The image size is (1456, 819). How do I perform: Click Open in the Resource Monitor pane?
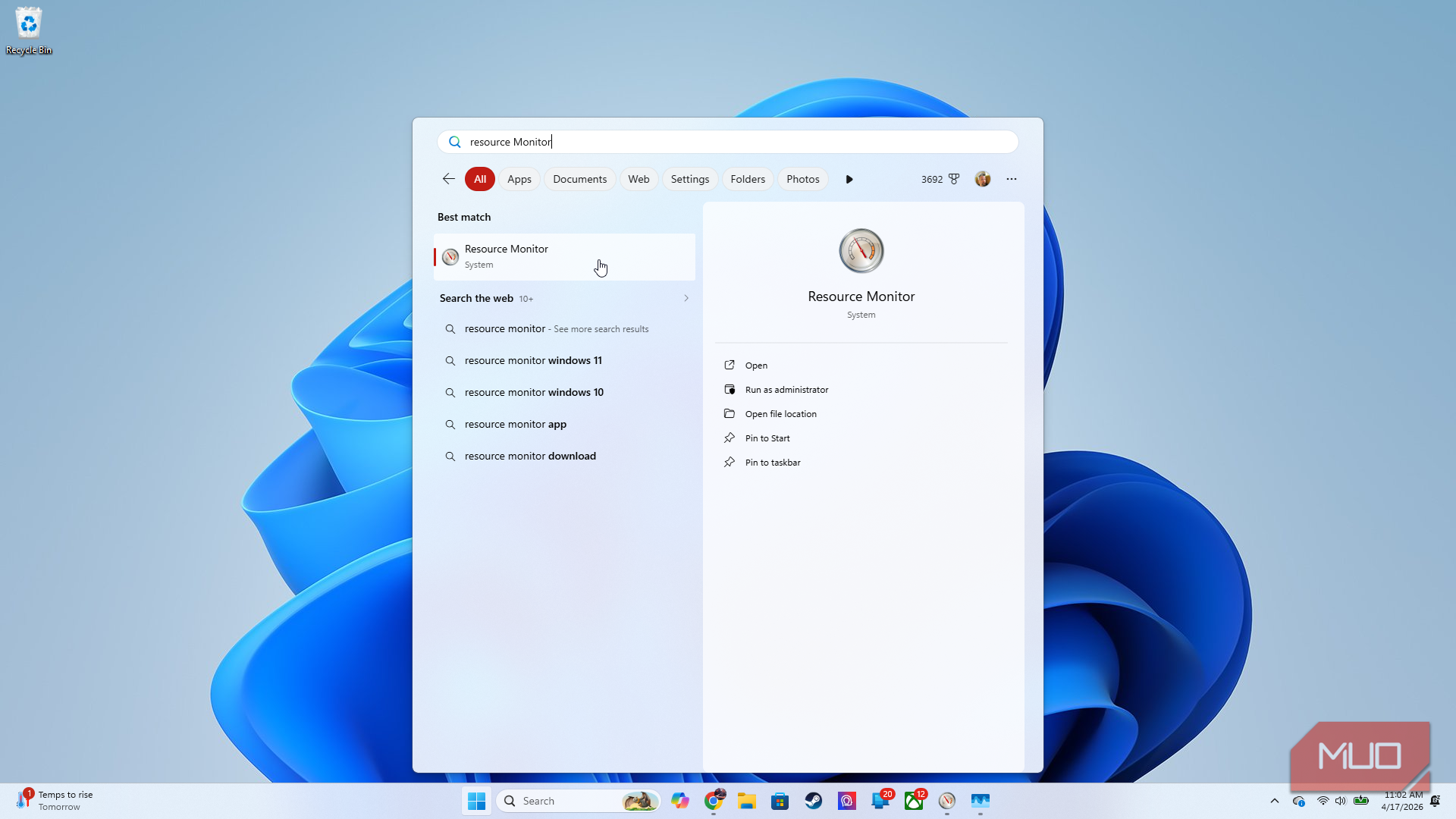861,366
